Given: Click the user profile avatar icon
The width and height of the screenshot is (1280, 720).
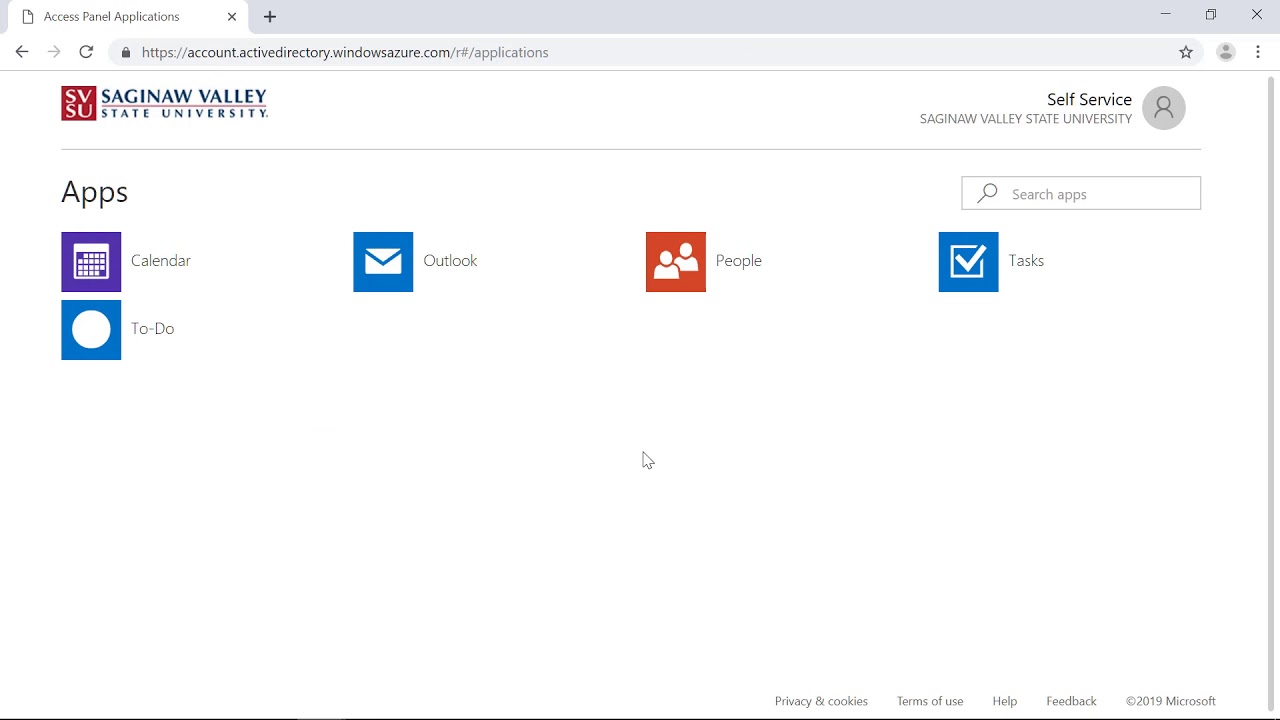Looking at the screenshot, I should point(1163,108).
